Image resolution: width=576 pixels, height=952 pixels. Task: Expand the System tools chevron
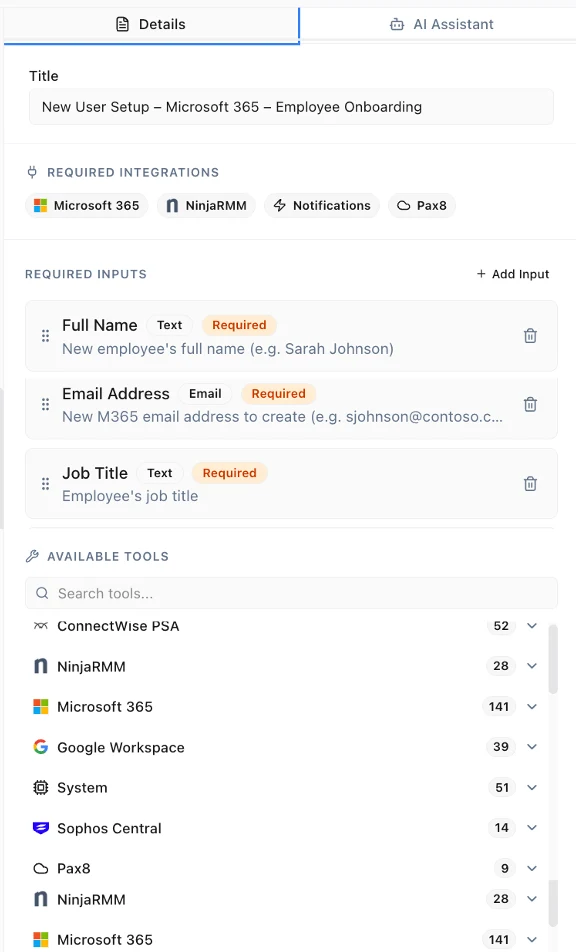[532, 787]
